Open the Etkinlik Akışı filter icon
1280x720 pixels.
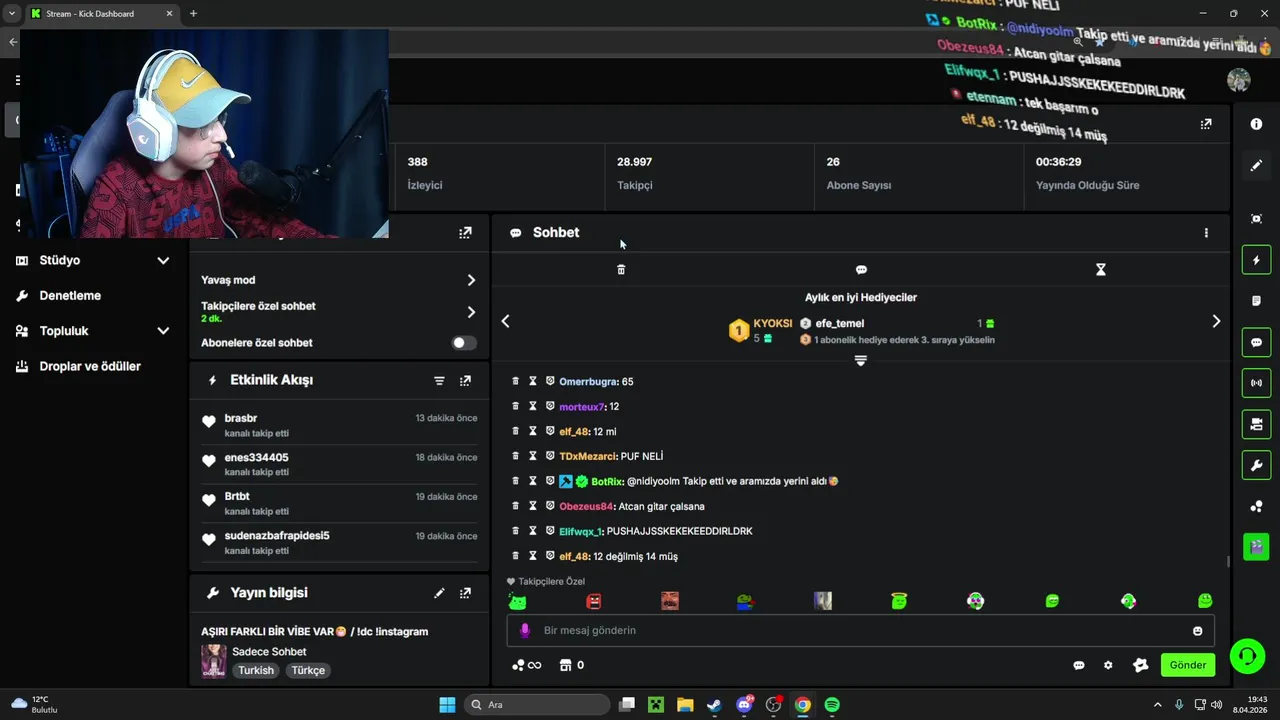(439, 381)
